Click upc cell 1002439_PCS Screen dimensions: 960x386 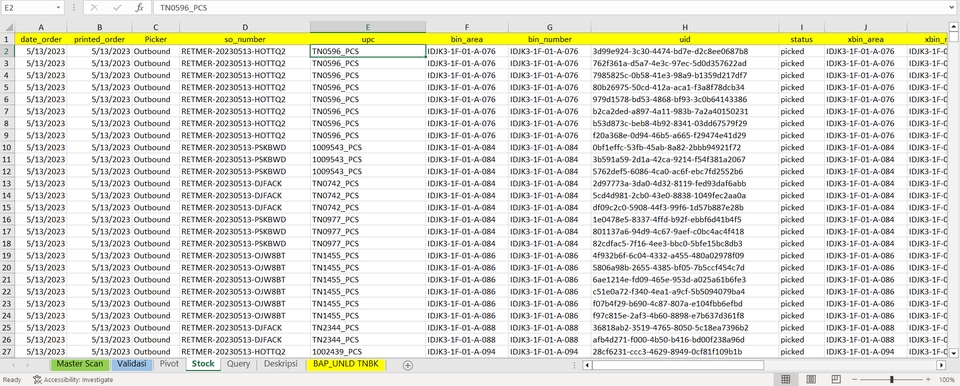tap(368, 352)
